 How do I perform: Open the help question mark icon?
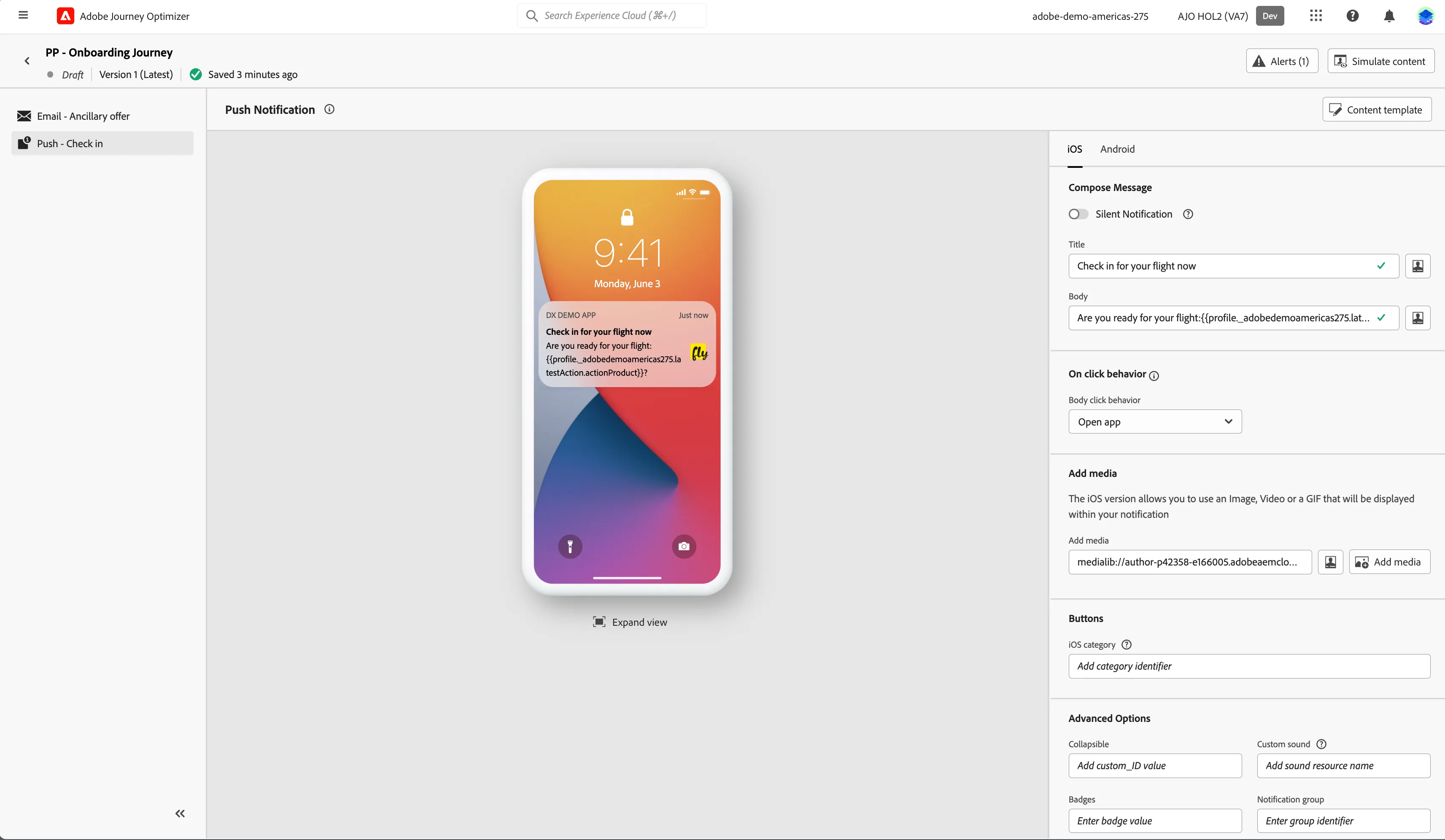[1352, 16]
